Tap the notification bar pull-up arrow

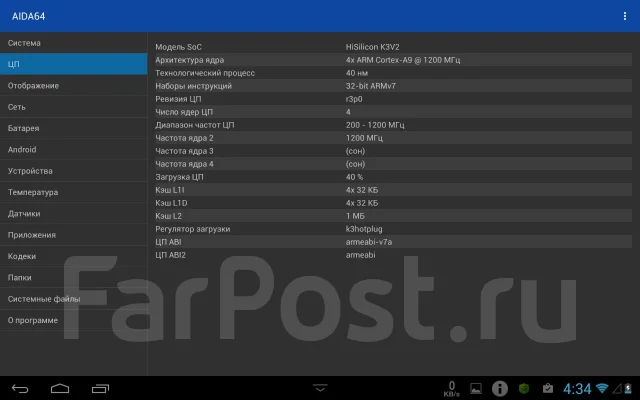(320, 387)
